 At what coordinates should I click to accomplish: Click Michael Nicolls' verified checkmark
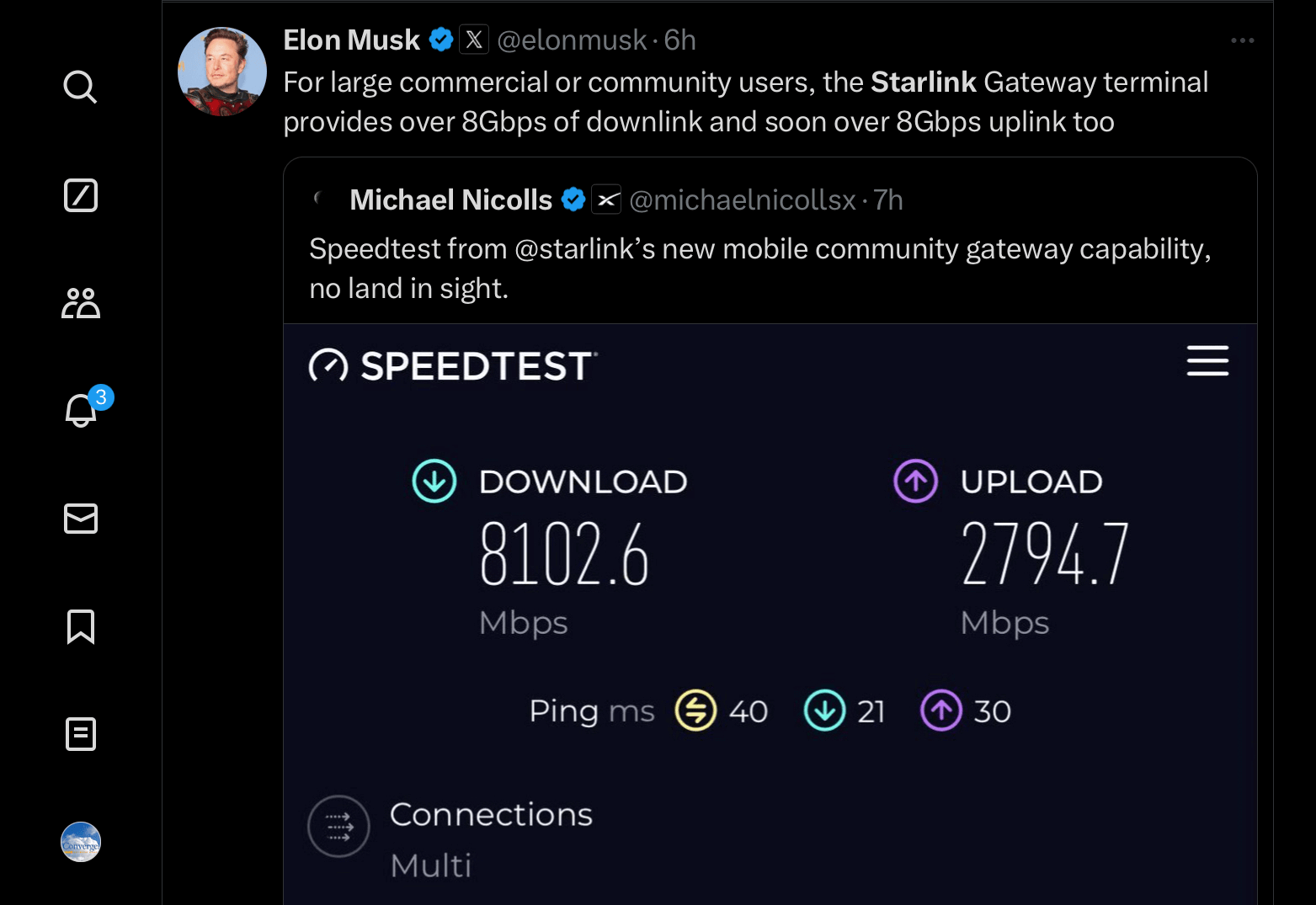click(x=573, y=200)
